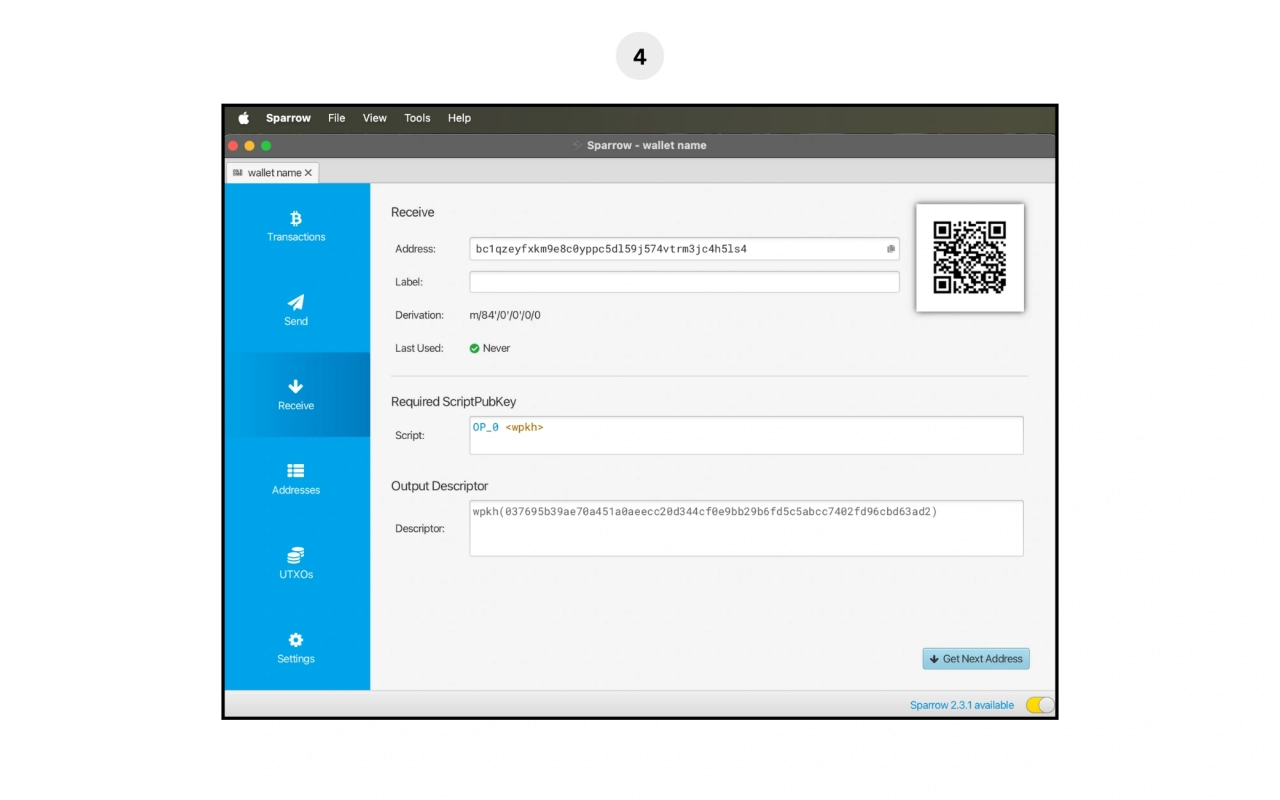Image resolution: width=1280 pixels, height=800 pixels.
Task: Click the red window close button
Action: [x=233, y=146]
